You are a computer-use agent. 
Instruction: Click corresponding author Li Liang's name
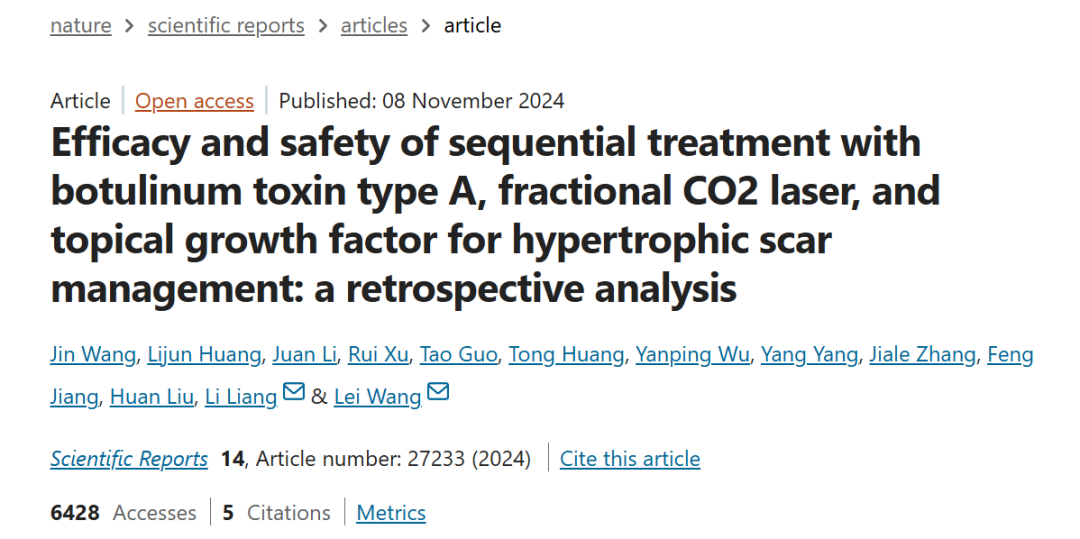coord(240,397)
